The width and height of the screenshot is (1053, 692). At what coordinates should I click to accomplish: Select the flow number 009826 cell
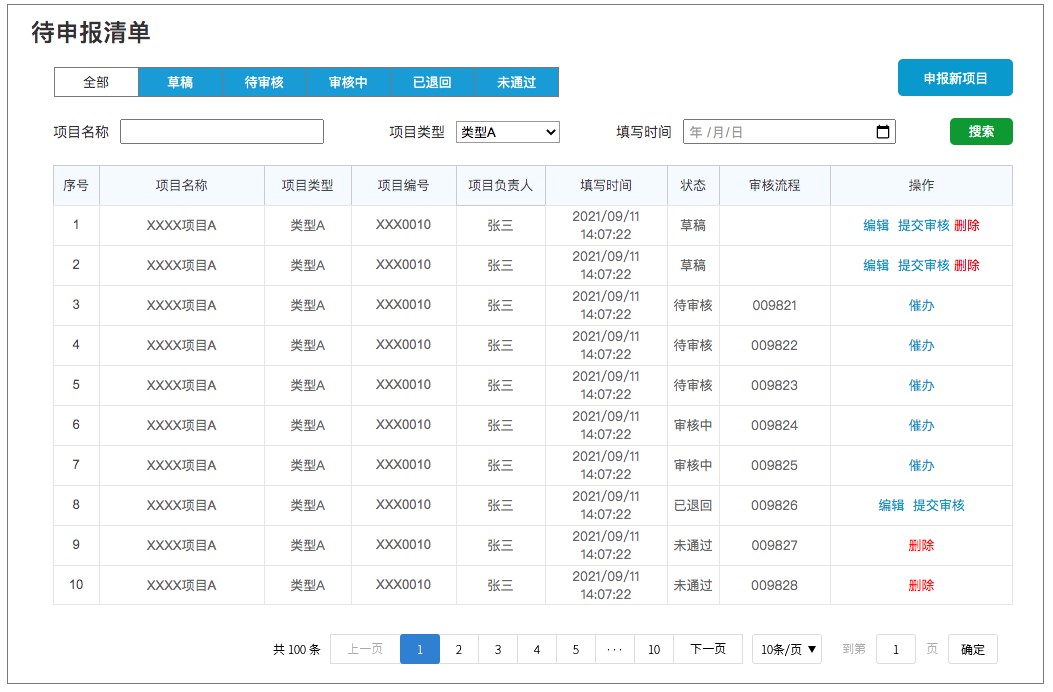(774, 505)
